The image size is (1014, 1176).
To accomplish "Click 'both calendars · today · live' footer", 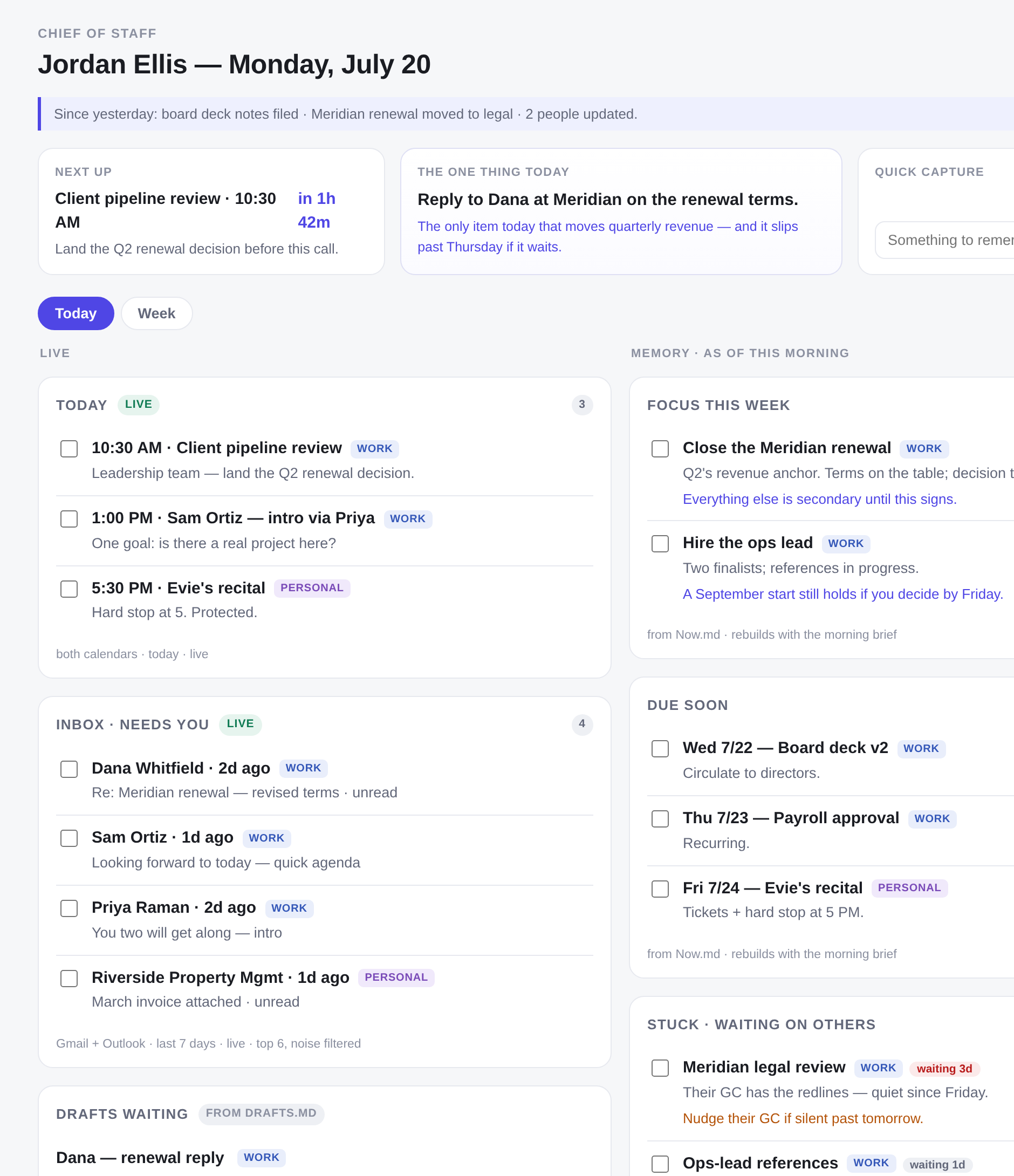I will pyautogui.click(x=132, y=654).
